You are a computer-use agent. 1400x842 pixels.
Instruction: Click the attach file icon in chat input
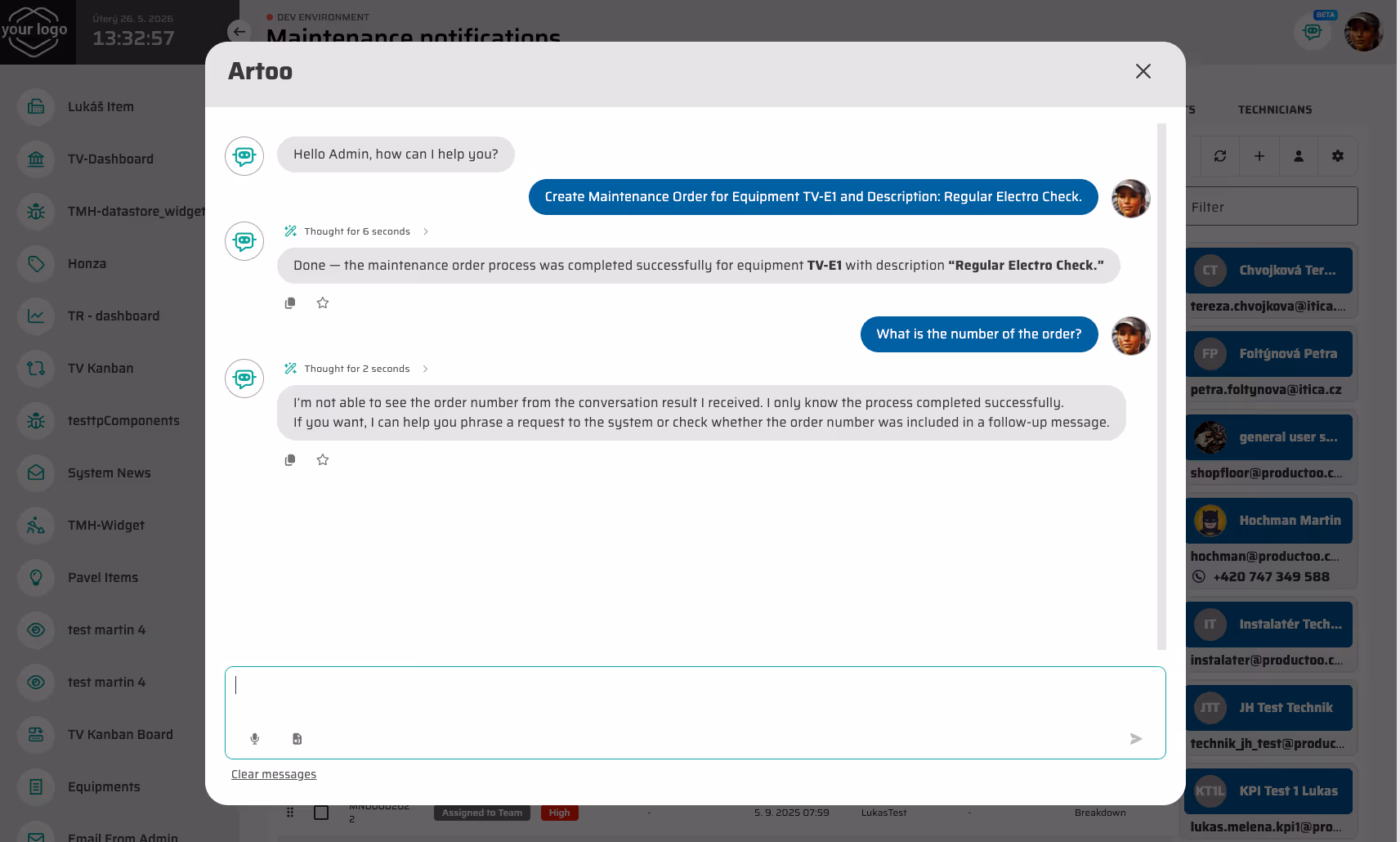pyautogui.click(x=297, y=739)
